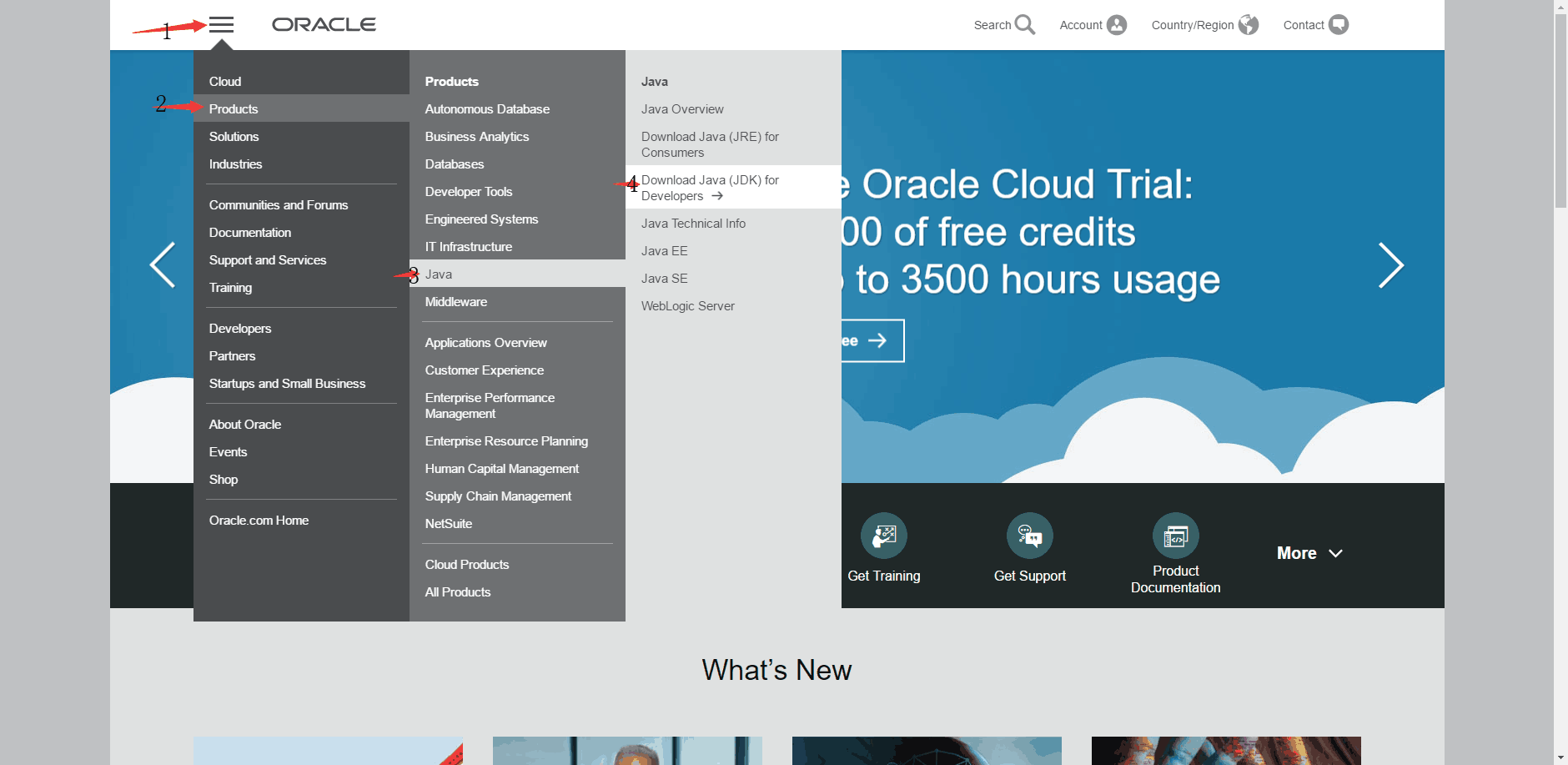Click the Contact chat bubble icon
The width and height of the screenshot is (1568, 765).
1339,25
